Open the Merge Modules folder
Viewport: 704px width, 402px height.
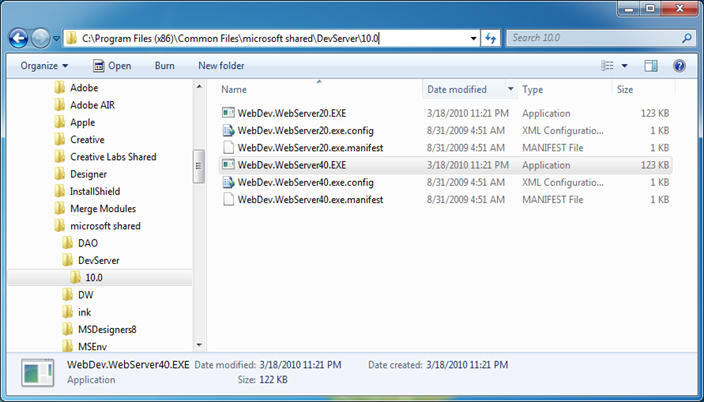click(x=95, y=208)
